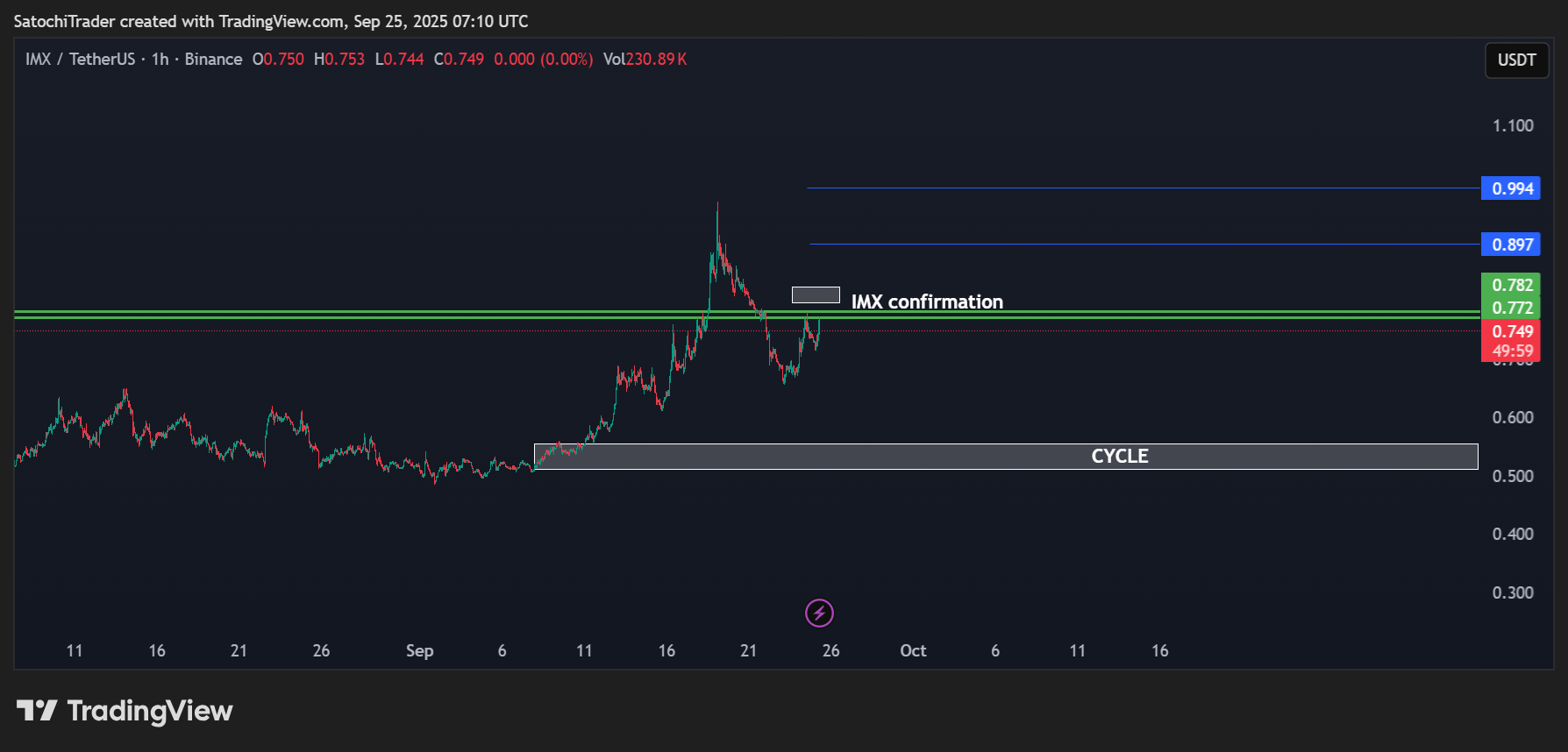
Task: Click the SatochiTrader created with TradingView.com caption
Action: [x=271, y=21]
